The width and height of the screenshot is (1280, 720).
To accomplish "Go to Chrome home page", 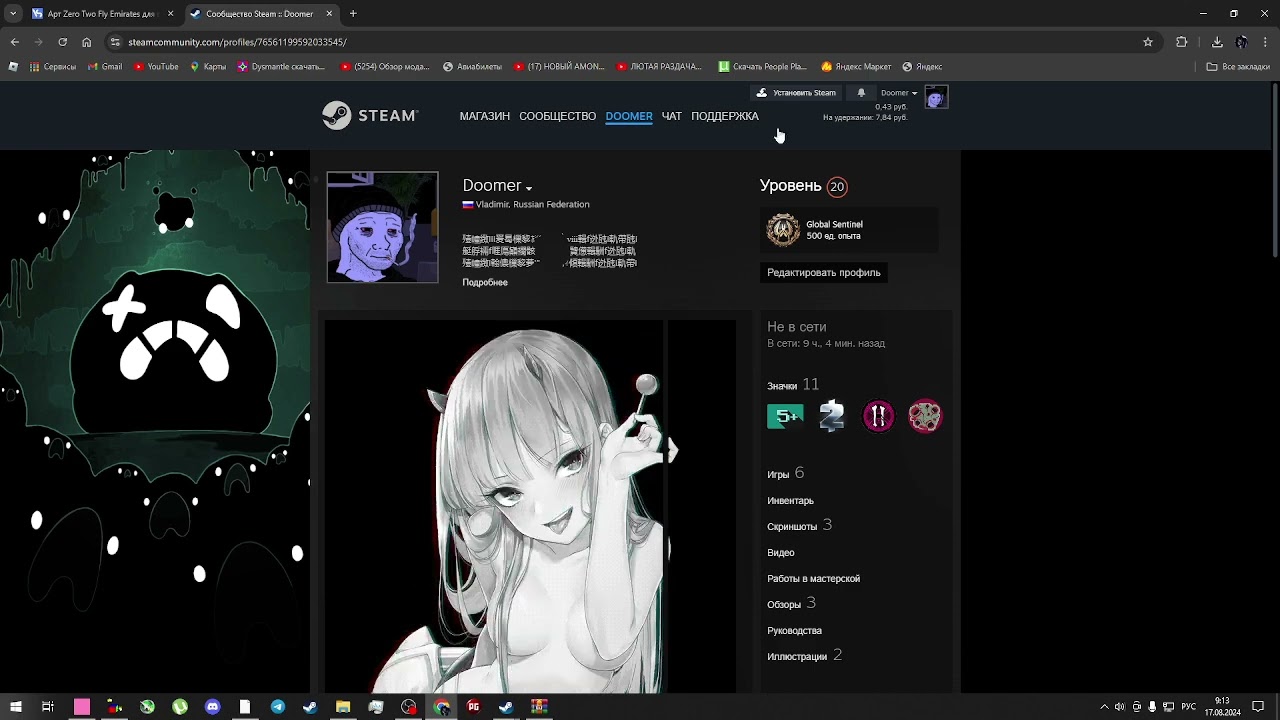I will pos(87,42).
